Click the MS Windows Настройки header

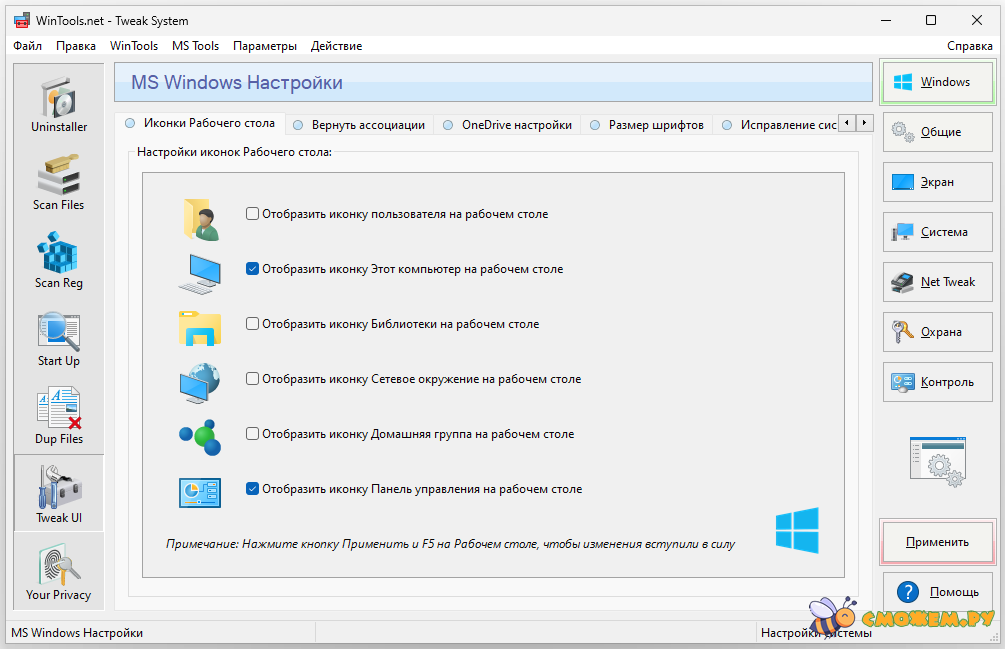(237, 83)
